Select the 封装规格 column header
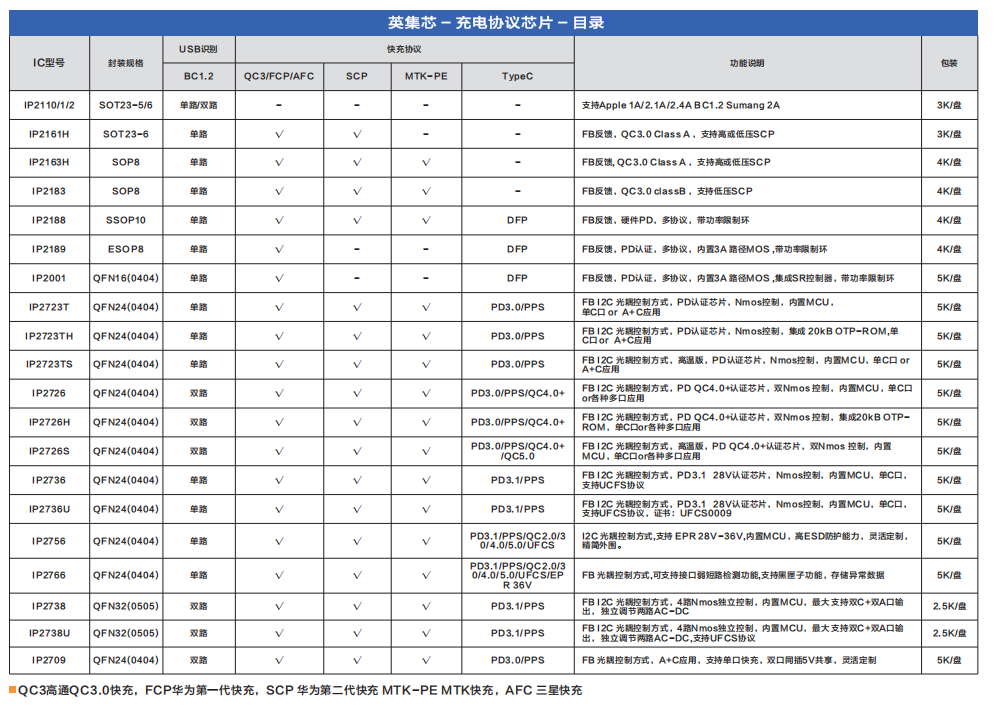Screen dimensions: 994x715 click(126, 63)
